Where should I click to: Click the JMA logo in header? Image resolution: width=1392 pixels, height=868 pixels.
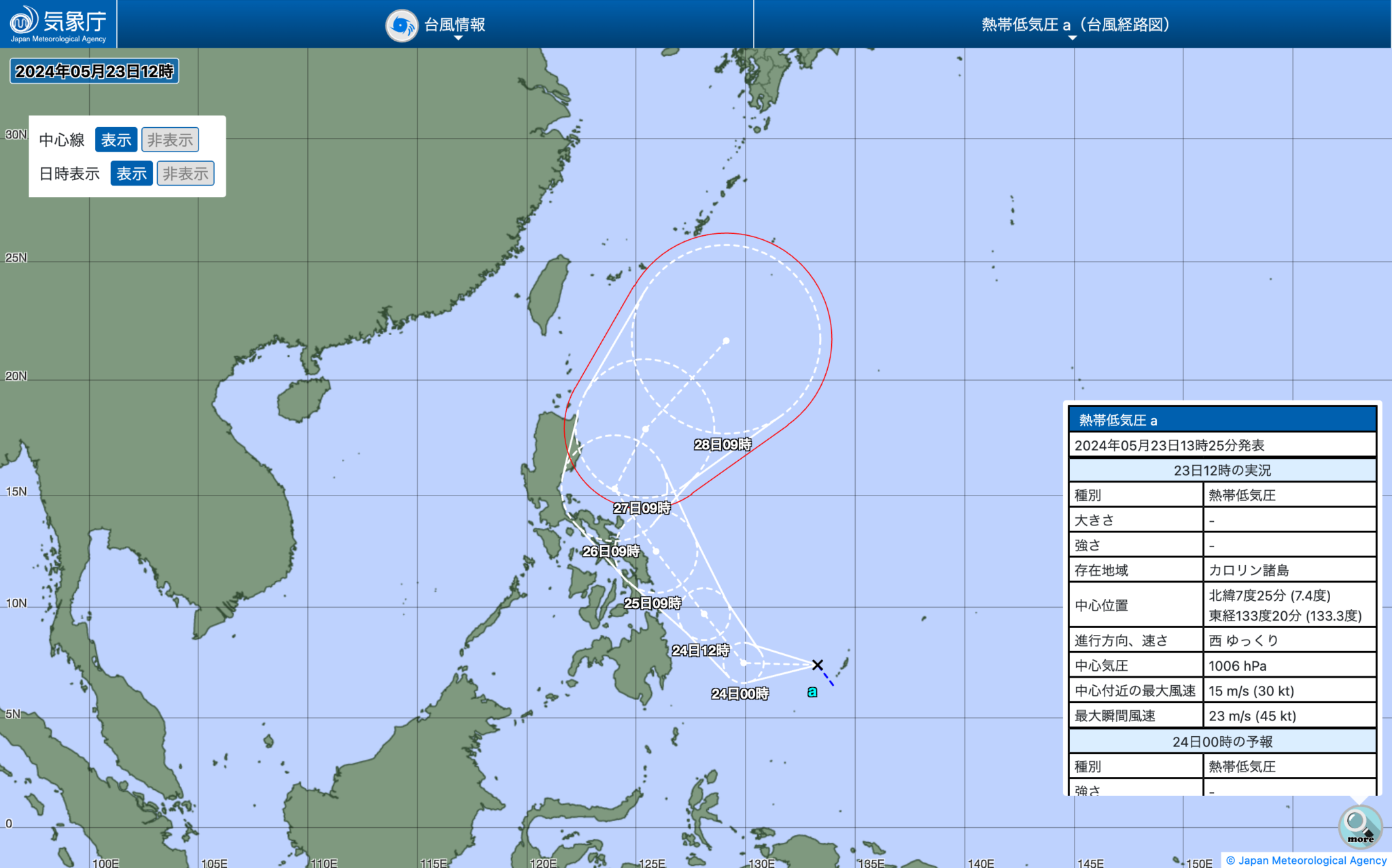(x=58, y=24)
